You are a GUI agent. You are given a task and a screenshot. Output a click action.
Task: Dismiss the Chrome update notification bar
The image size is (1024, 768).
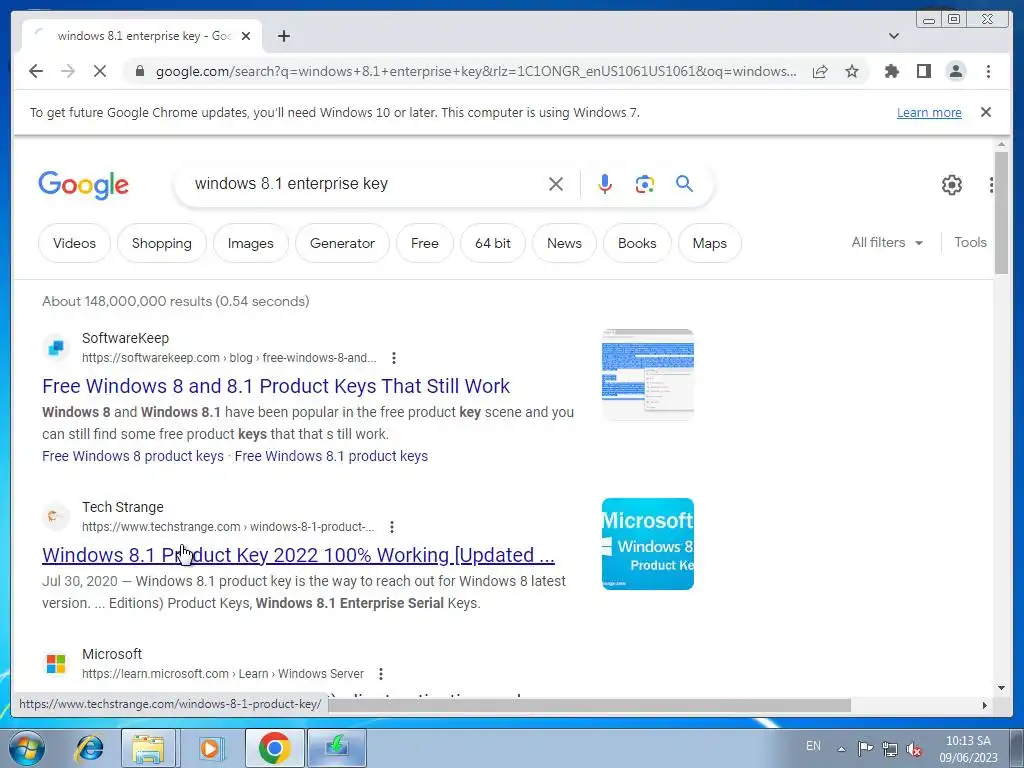[x=986, y=112]
